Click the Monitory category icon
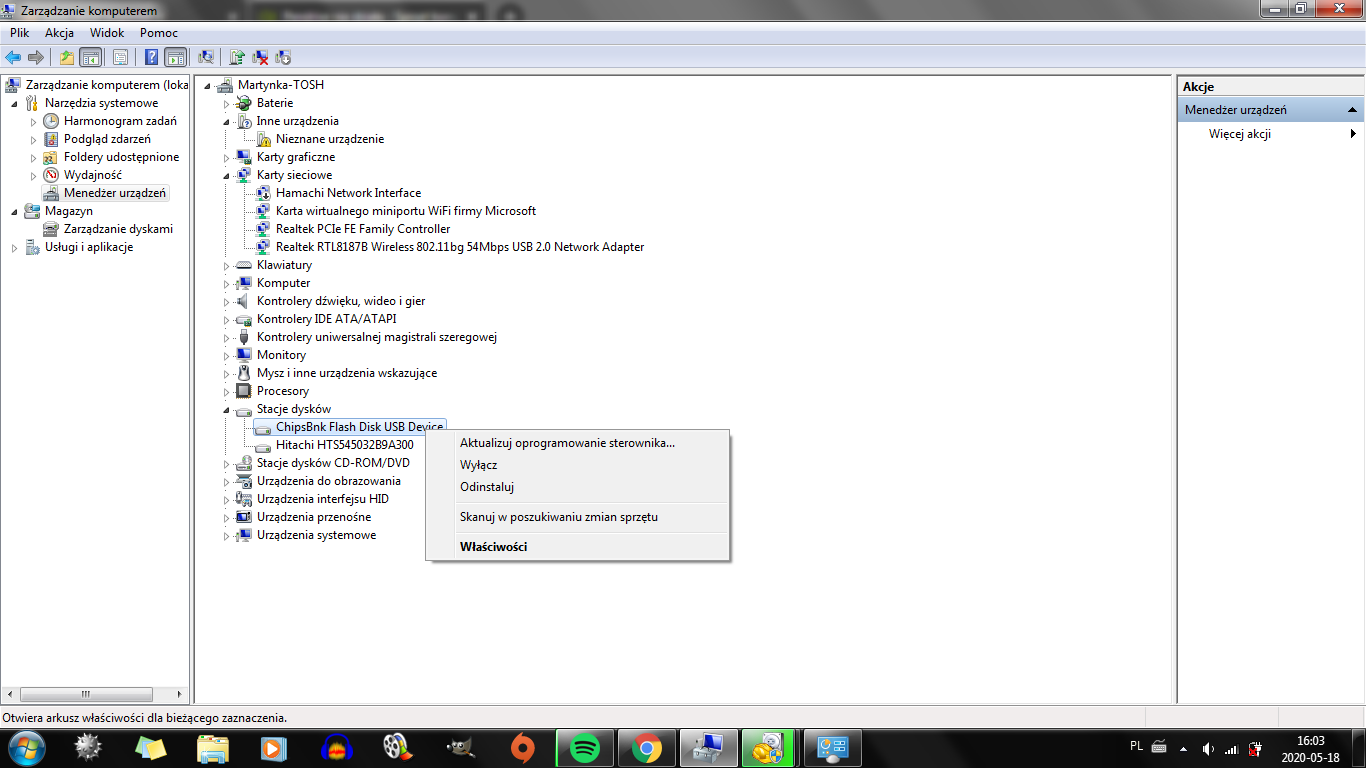Screen dimensions: 1366x768 click(243, 355)
